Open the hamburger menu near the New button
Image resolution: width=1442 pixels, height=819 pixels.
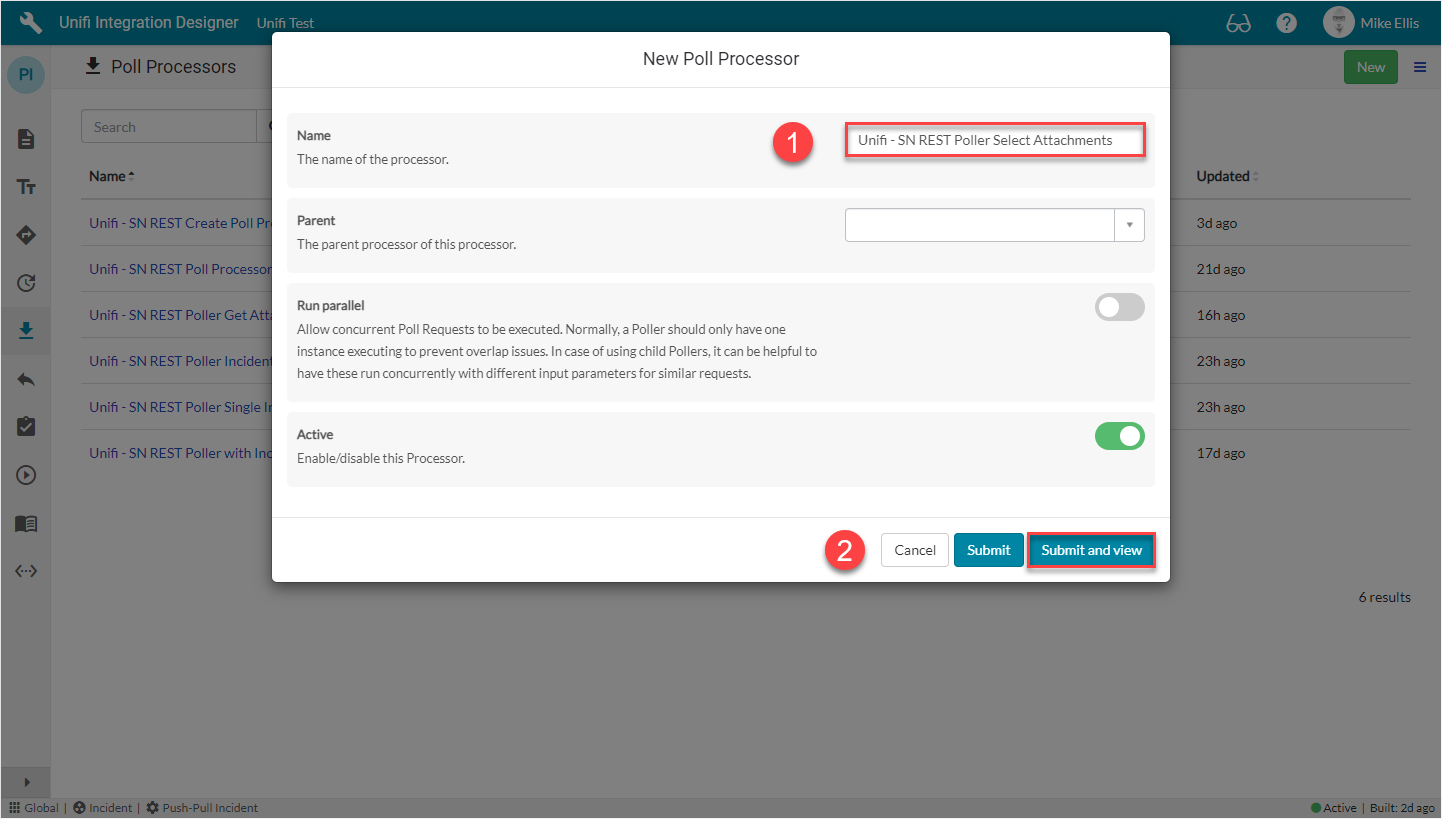(x=1419, y=66)
